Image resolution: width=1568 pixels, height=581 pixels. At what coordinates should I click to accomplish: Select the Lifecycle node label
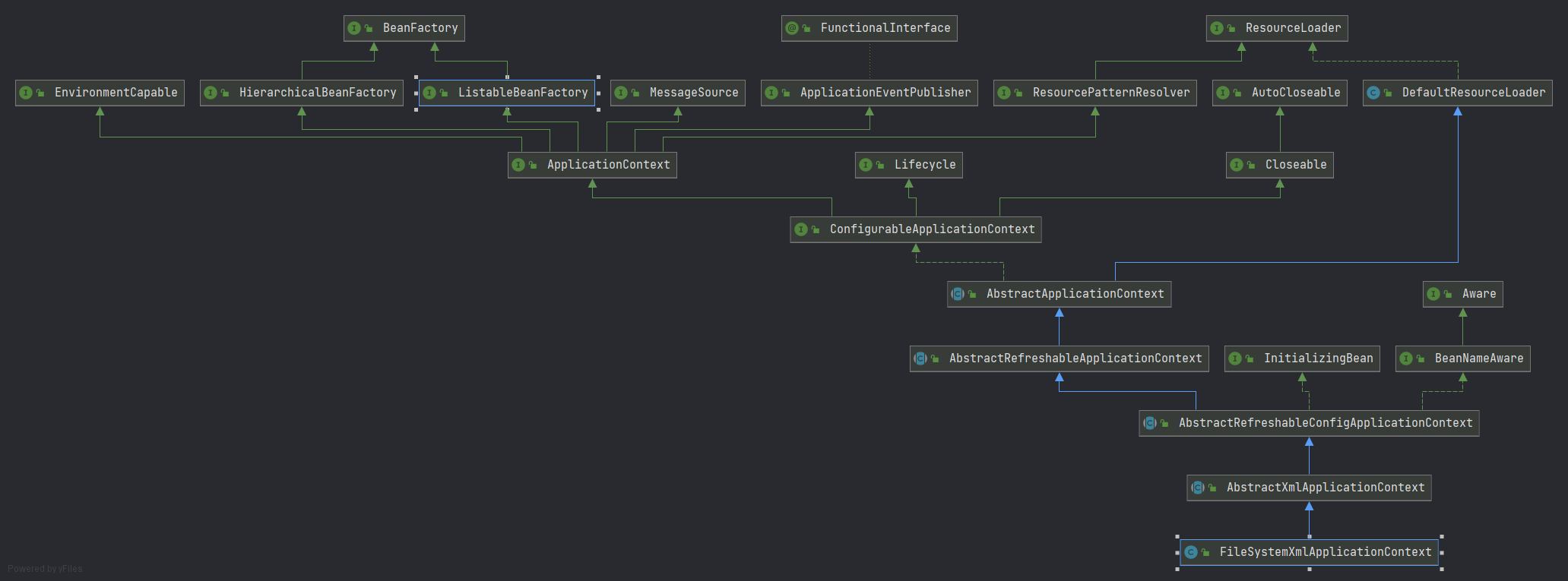925,165
